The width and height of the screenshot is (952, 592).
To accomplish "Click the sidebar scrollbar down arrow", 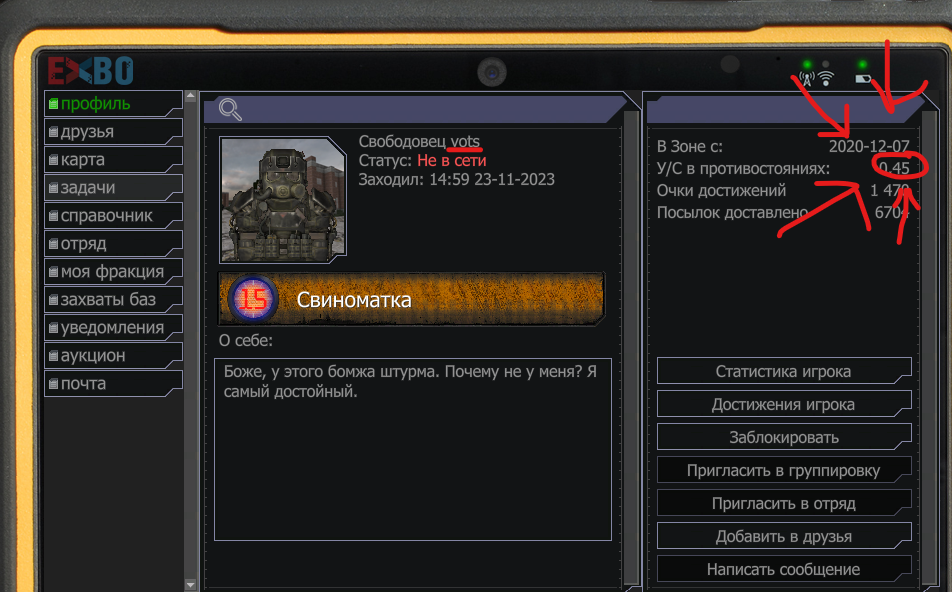I will (x=191, y=585).
